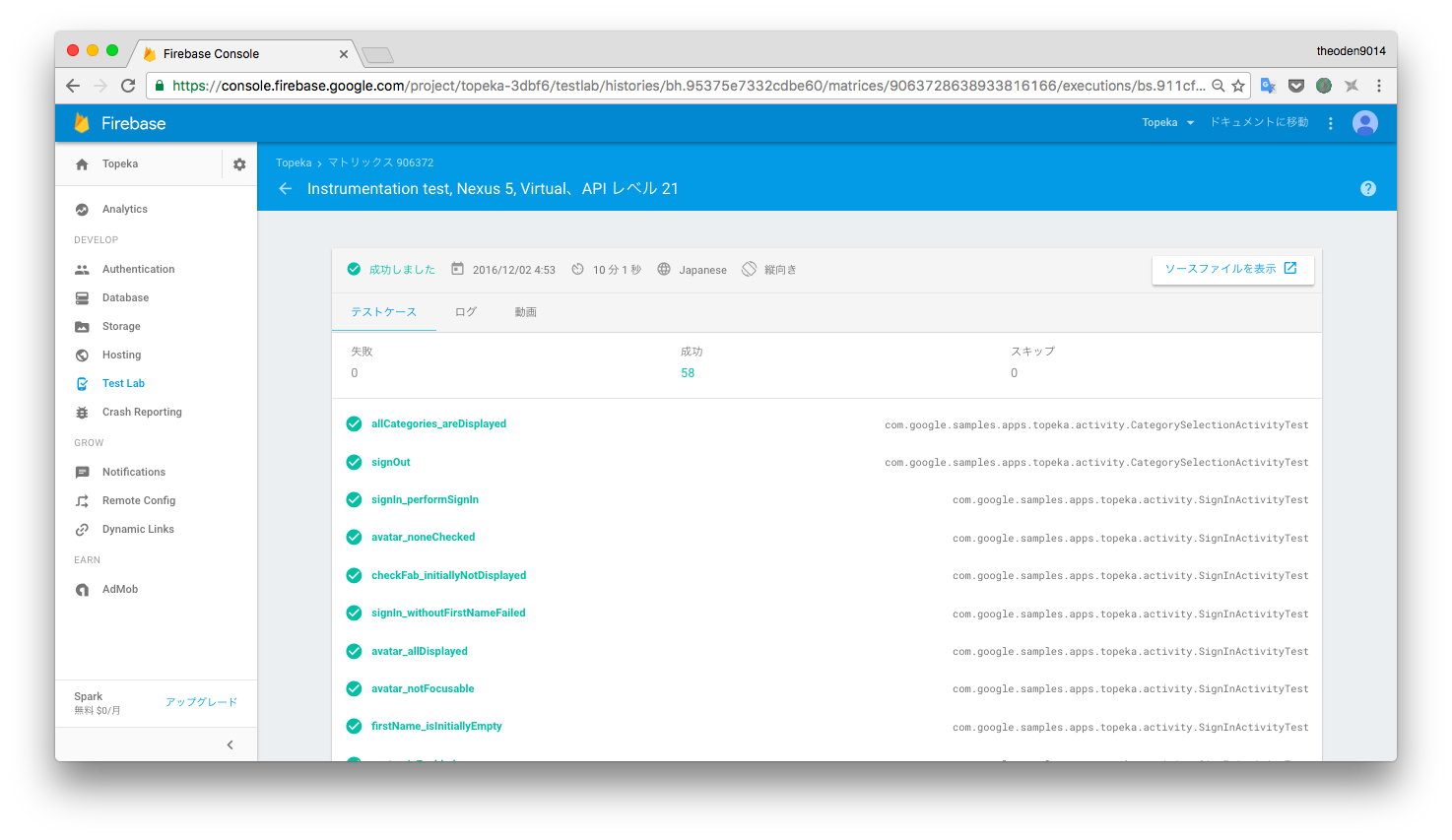
Task: Switch to the ログ tab
Action: tap(466, 312)
